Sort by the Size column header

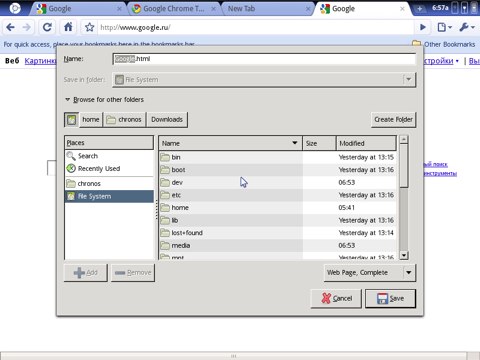[x=319, y=143]
